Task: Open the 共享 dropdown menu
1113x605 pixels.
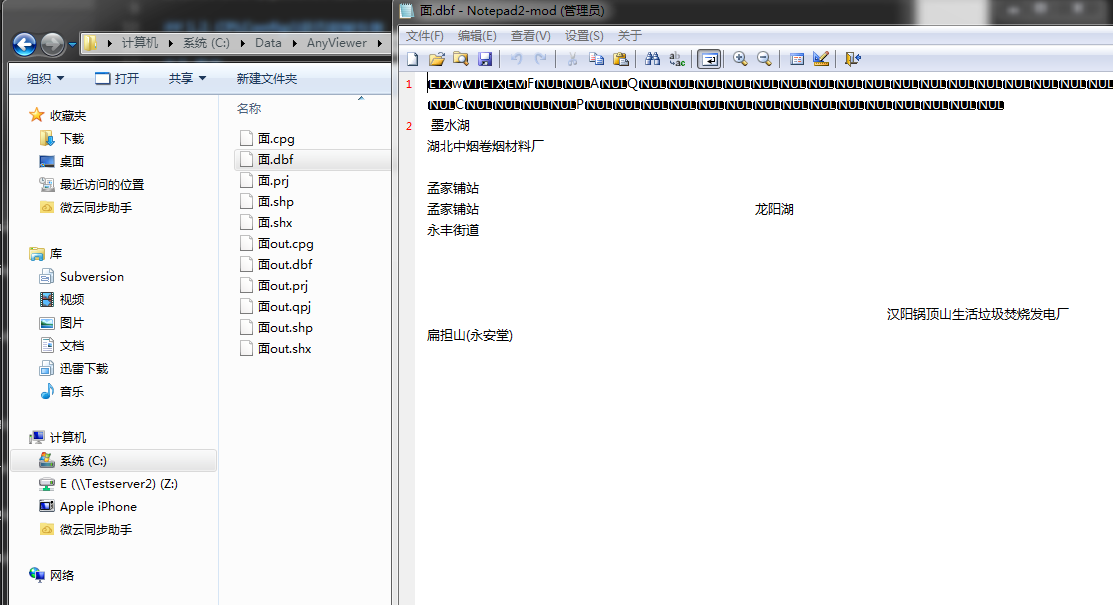Action: tap(187, 78)
